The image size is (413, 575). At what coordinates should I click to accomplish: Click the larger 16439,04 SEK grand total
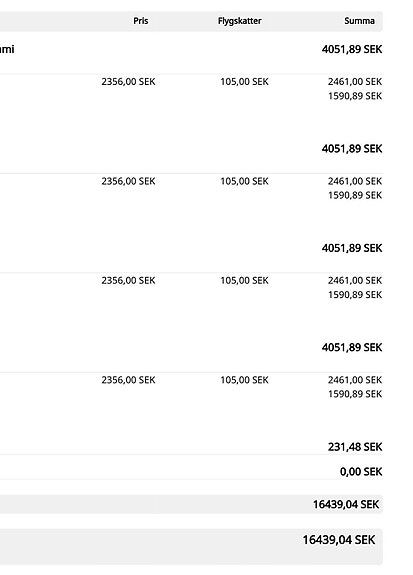[x=339, y=540]
